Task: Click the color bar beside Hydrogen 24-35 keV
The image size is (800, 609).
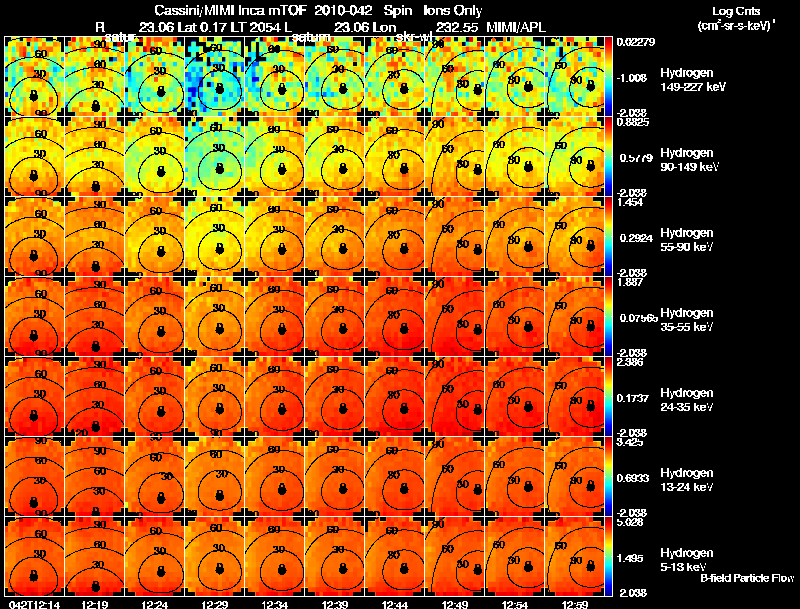Action: [608, 397]
